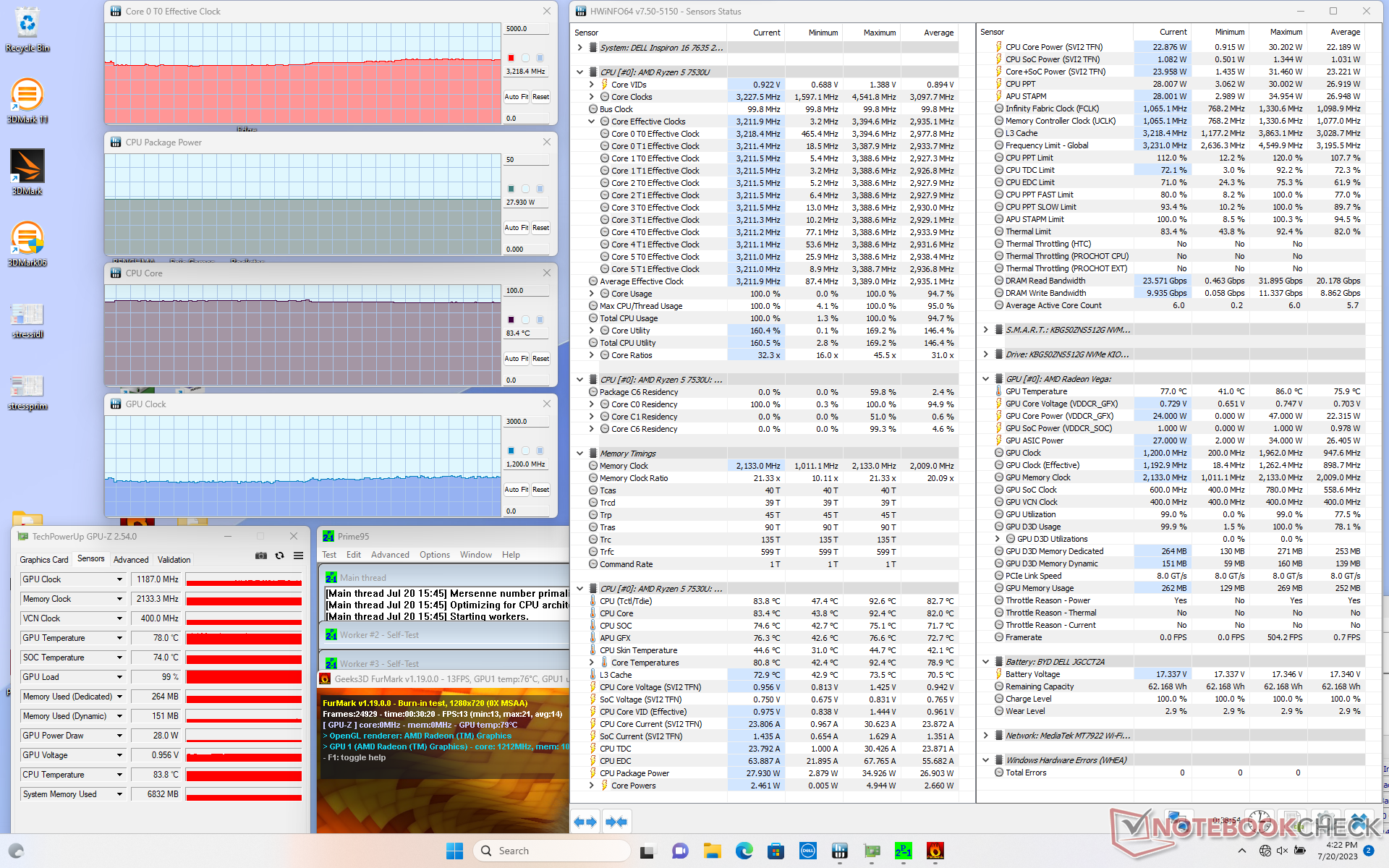Click the GPU-Z screenshot camera icon
Viewport: 1389px width, 868px height.
point(261,556)
